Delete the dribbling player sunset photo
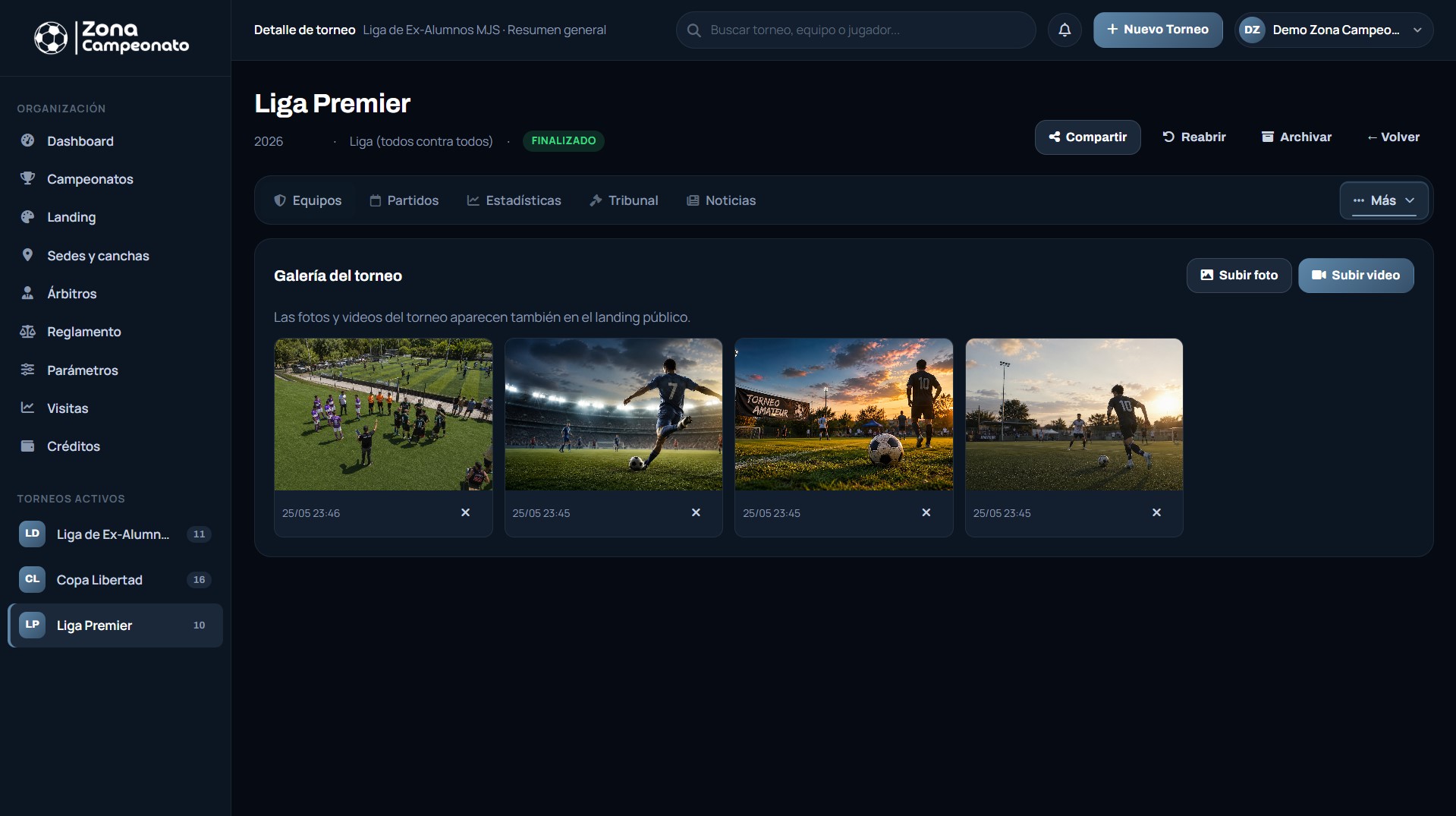The width and height of the screenshot is (1456, 816). tap(1157, 513)
